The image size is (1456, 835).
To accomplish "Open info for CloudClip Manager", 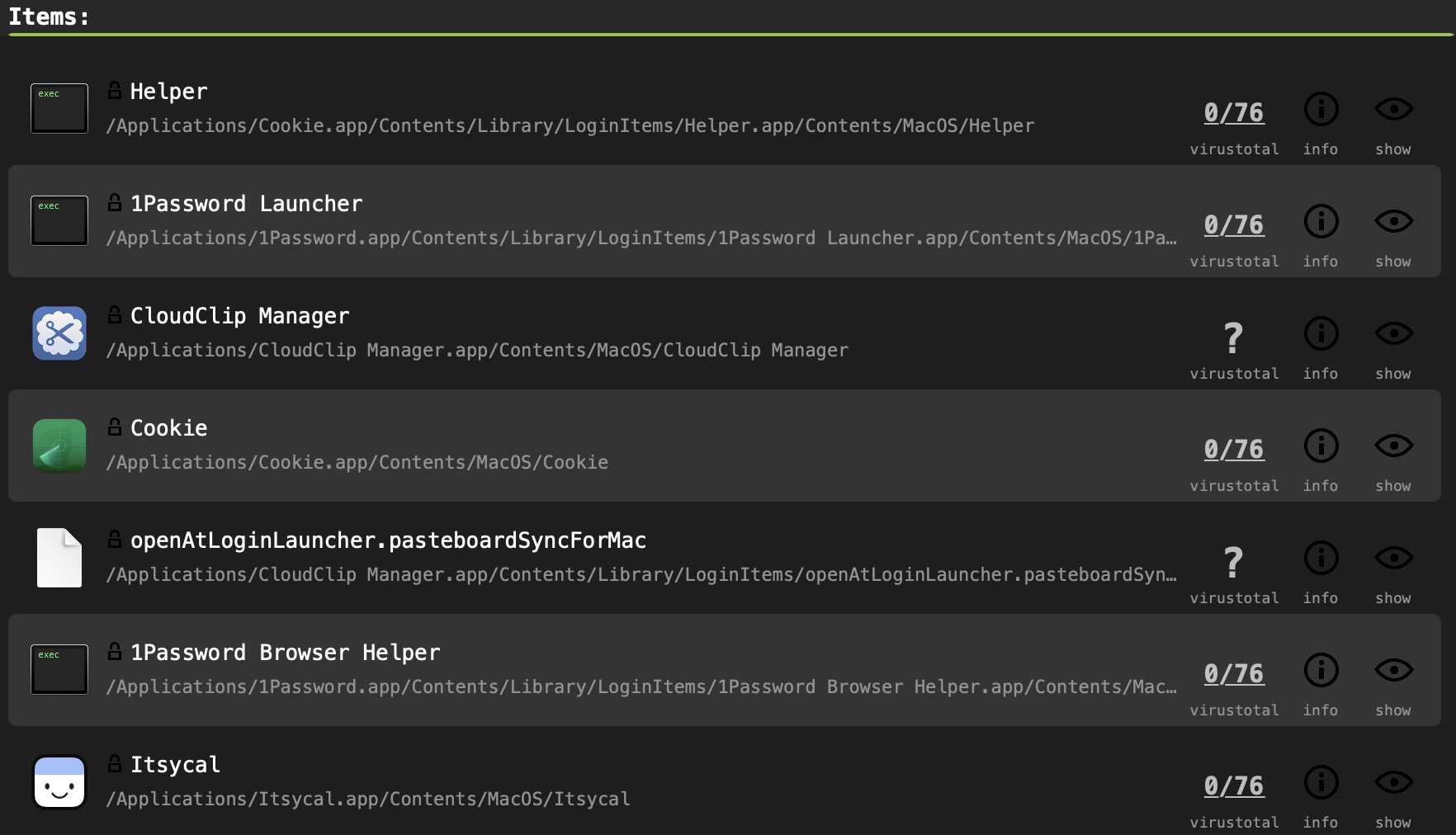I will 1321,333.
